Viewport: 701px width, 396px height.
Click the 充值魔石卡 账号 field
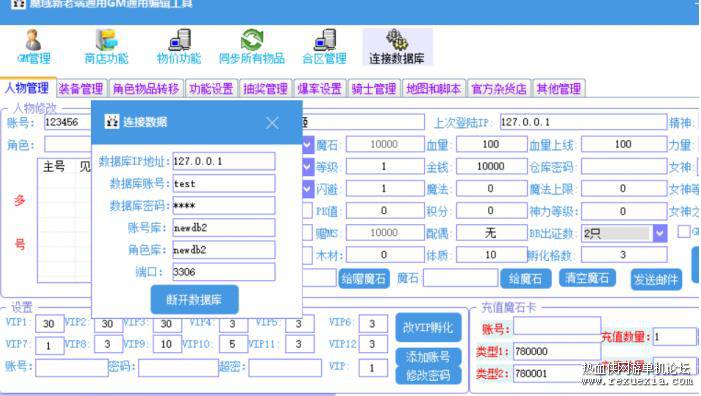(x=557, y=326)
